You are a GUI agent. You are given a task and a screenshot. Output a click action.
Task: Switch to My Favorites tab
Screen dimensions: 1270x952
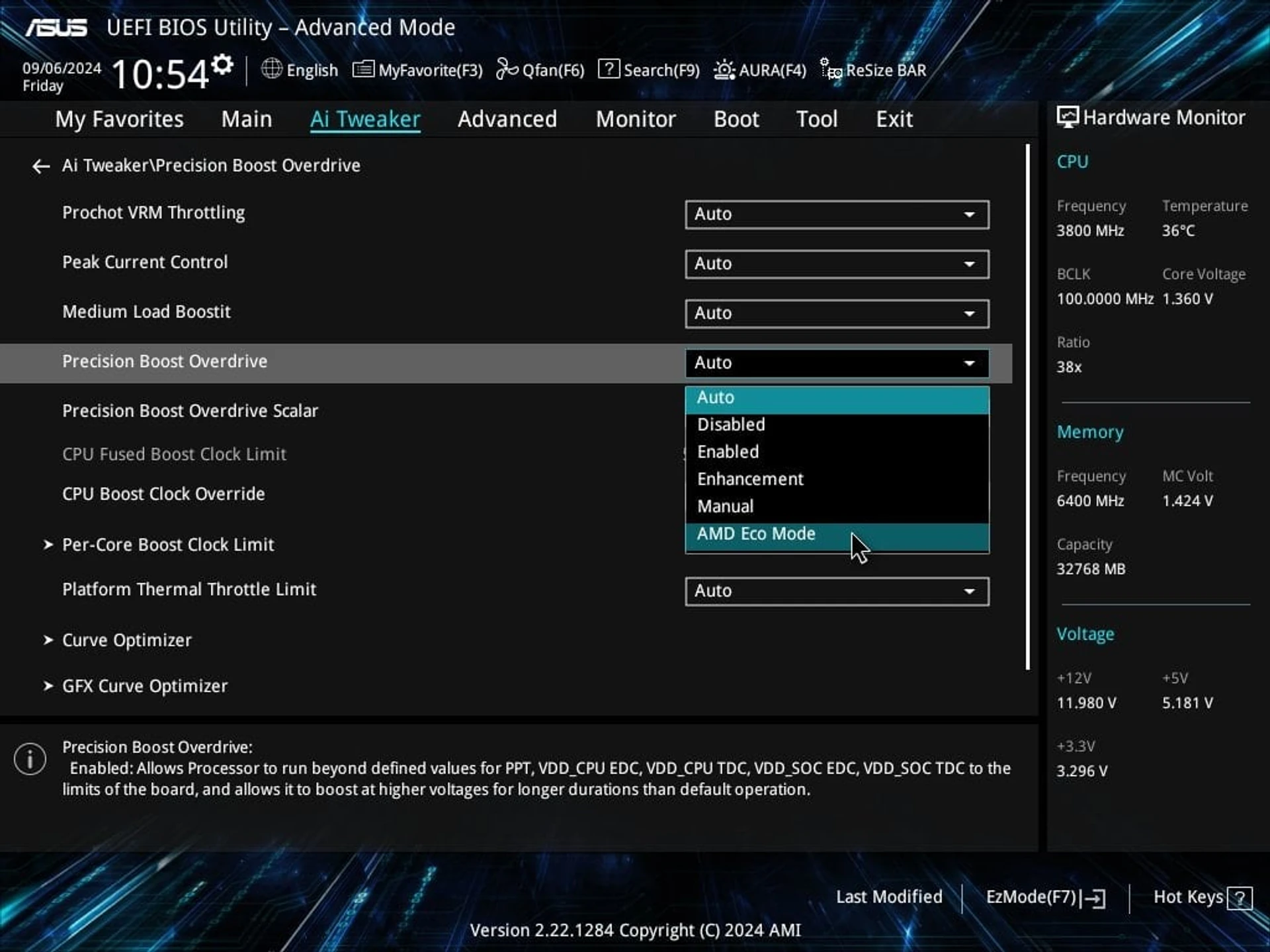(119, 119)
